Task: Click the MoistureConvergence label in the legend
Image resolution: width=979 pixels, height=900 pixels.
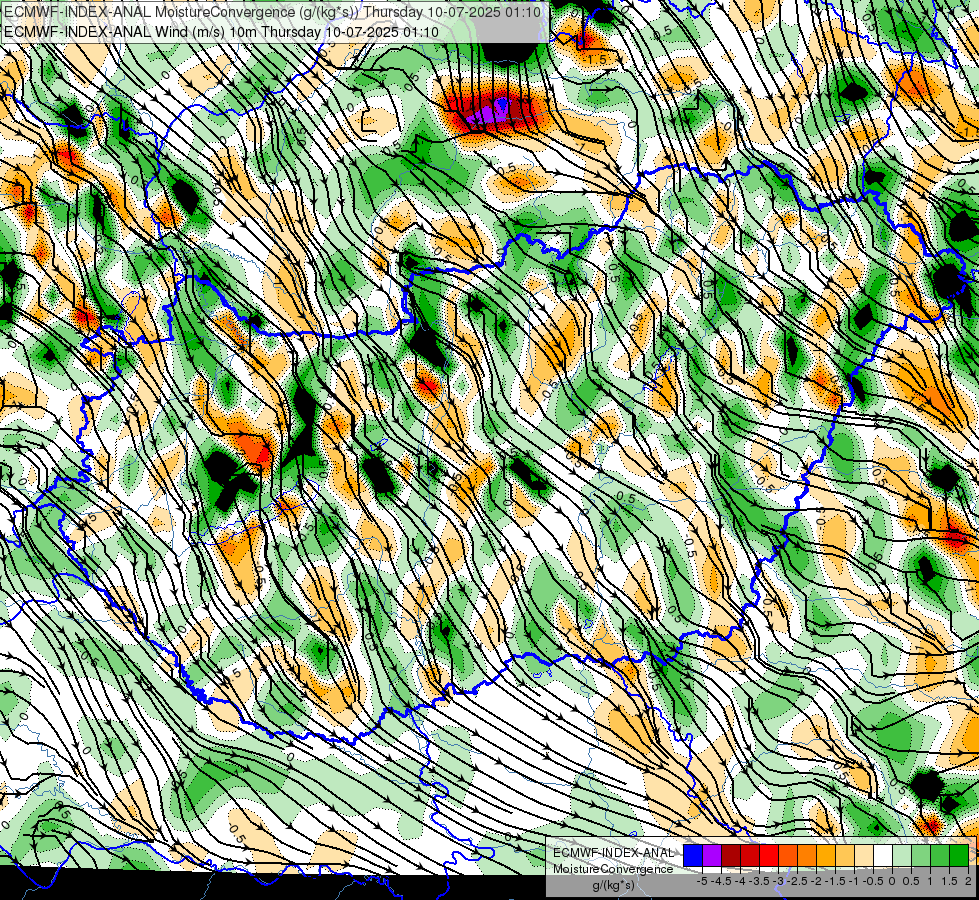Action: click(613, 869)
